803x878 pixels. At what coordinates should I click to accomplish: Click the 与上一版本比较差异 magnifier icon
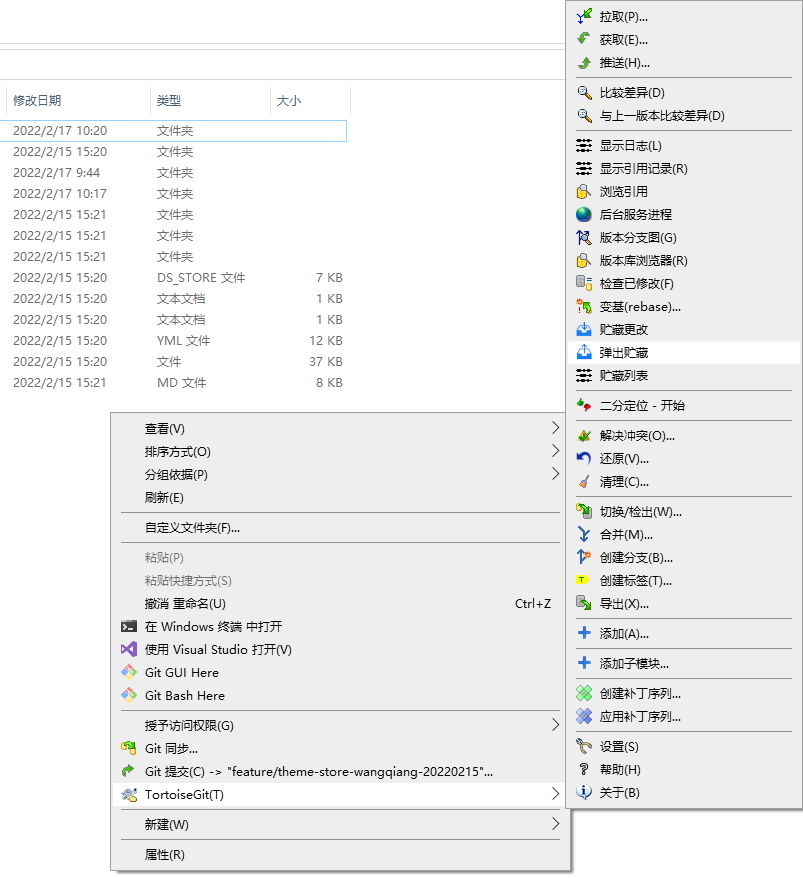click(584, 115)
